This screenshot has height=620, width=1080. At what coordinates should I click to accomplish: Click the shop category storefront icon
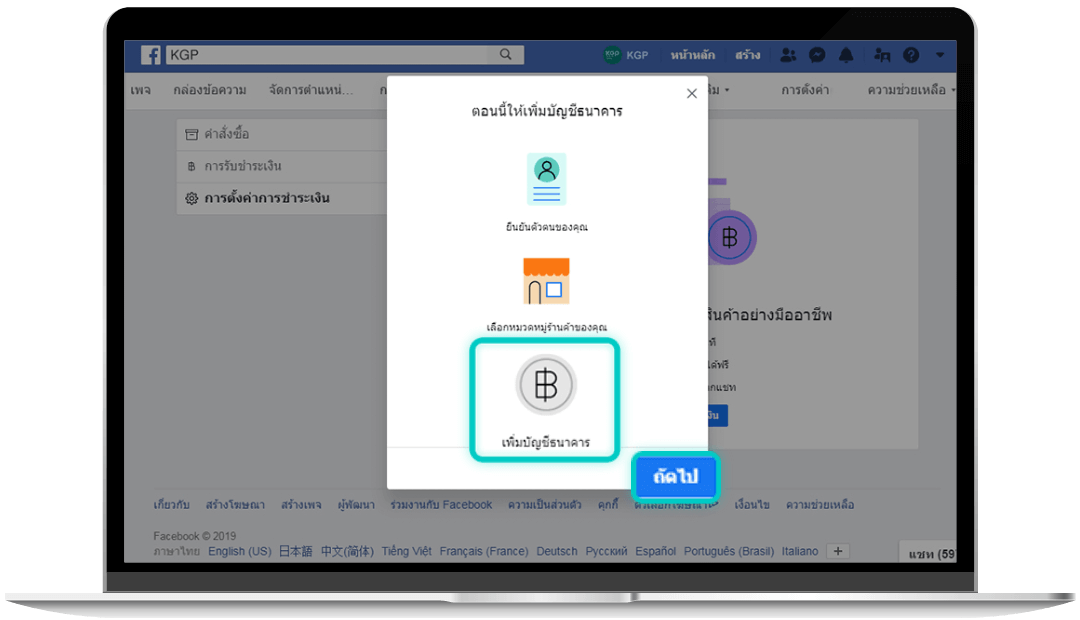546,281
